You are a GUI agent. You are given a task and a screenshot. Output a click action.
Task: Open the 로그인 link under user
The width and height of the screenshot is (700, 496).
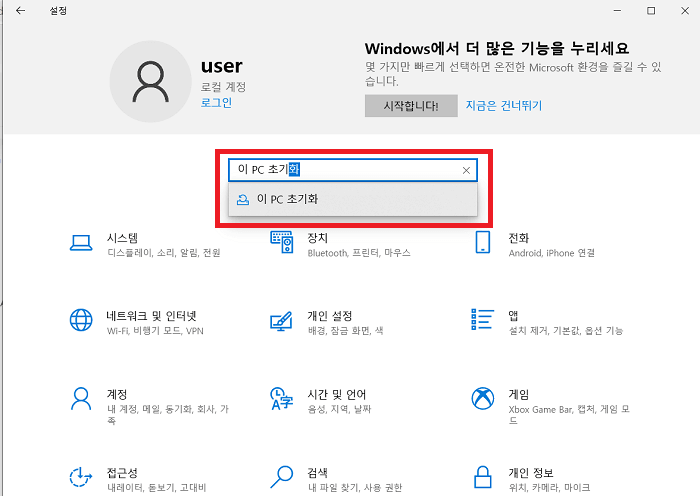(216, 103)
